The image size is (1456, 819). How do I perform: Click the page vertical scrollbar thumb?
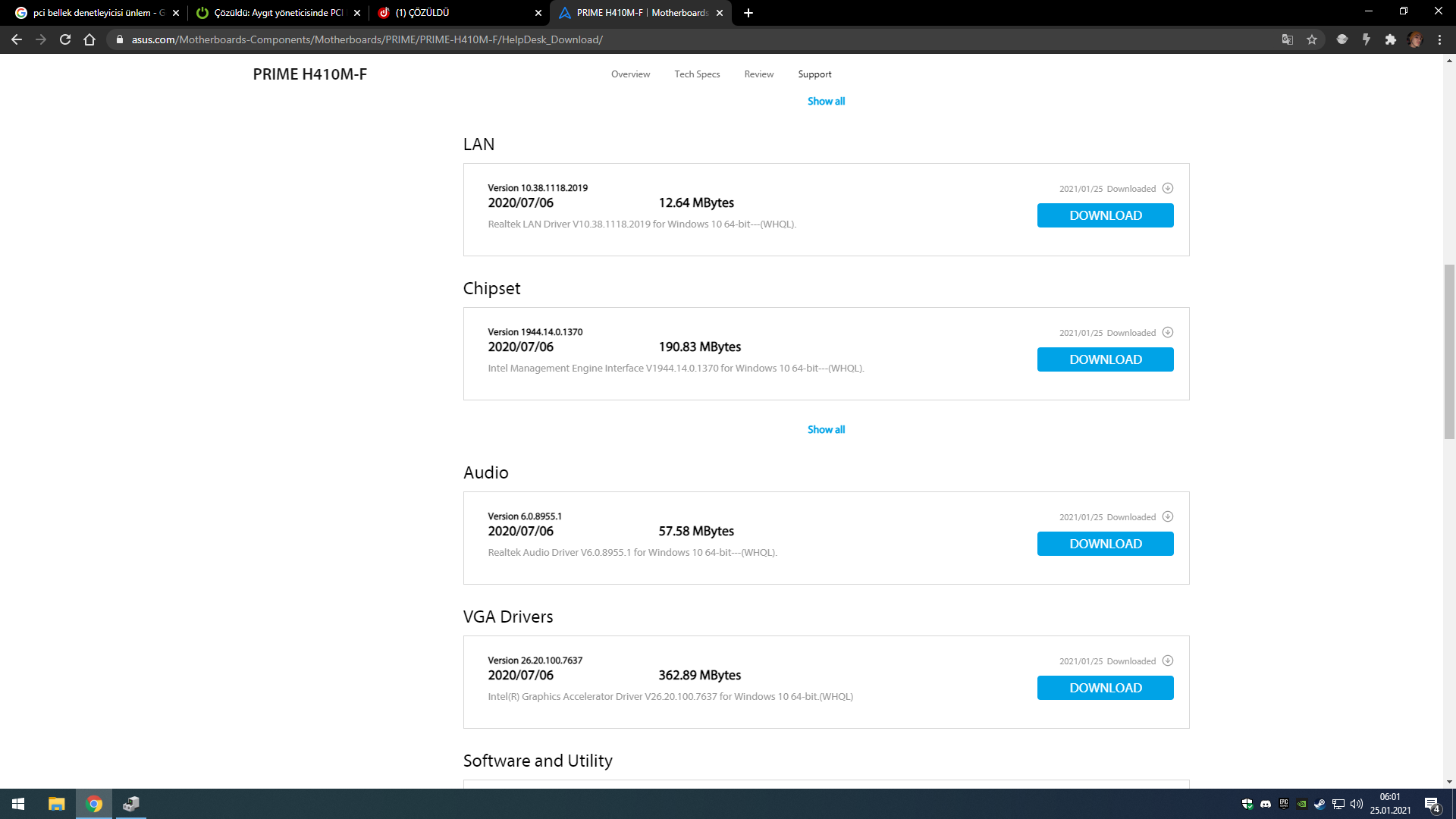[x=1449, y=351]
